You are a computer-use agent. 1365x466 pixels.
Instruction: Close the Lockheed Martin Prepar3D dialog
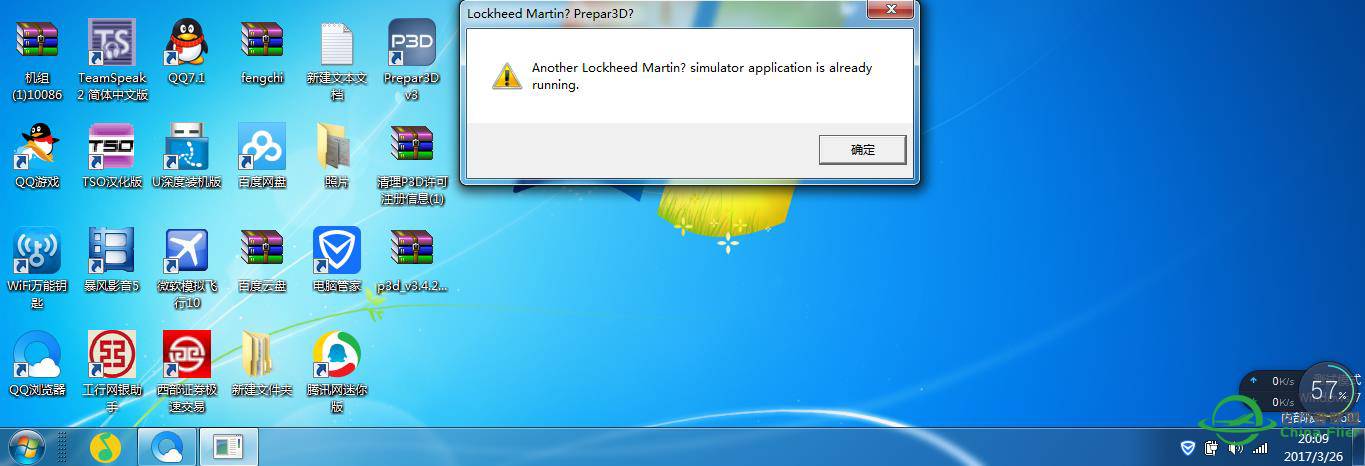889,11
